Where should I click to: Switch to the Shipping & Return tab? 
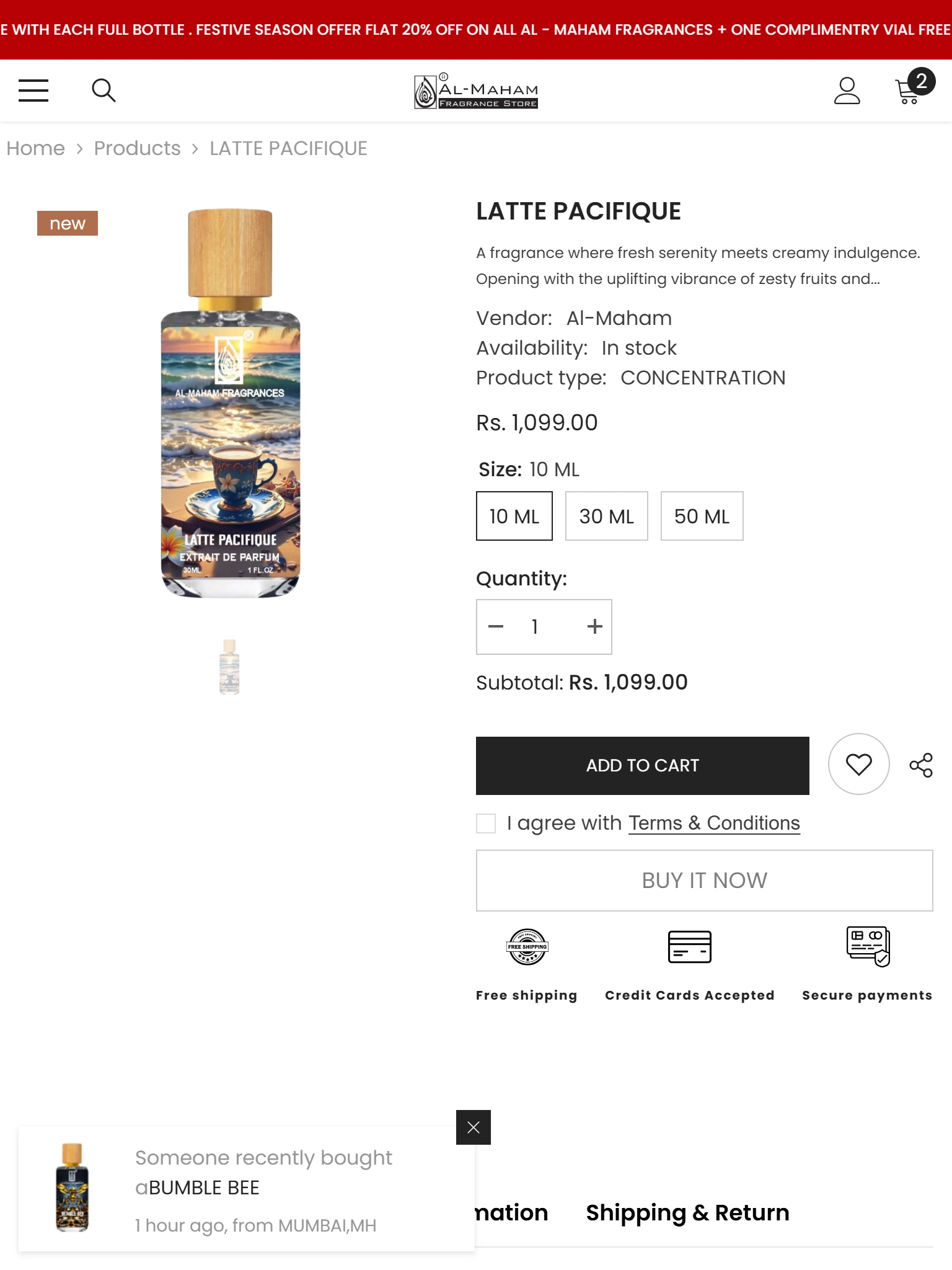tap(687, 1212)
